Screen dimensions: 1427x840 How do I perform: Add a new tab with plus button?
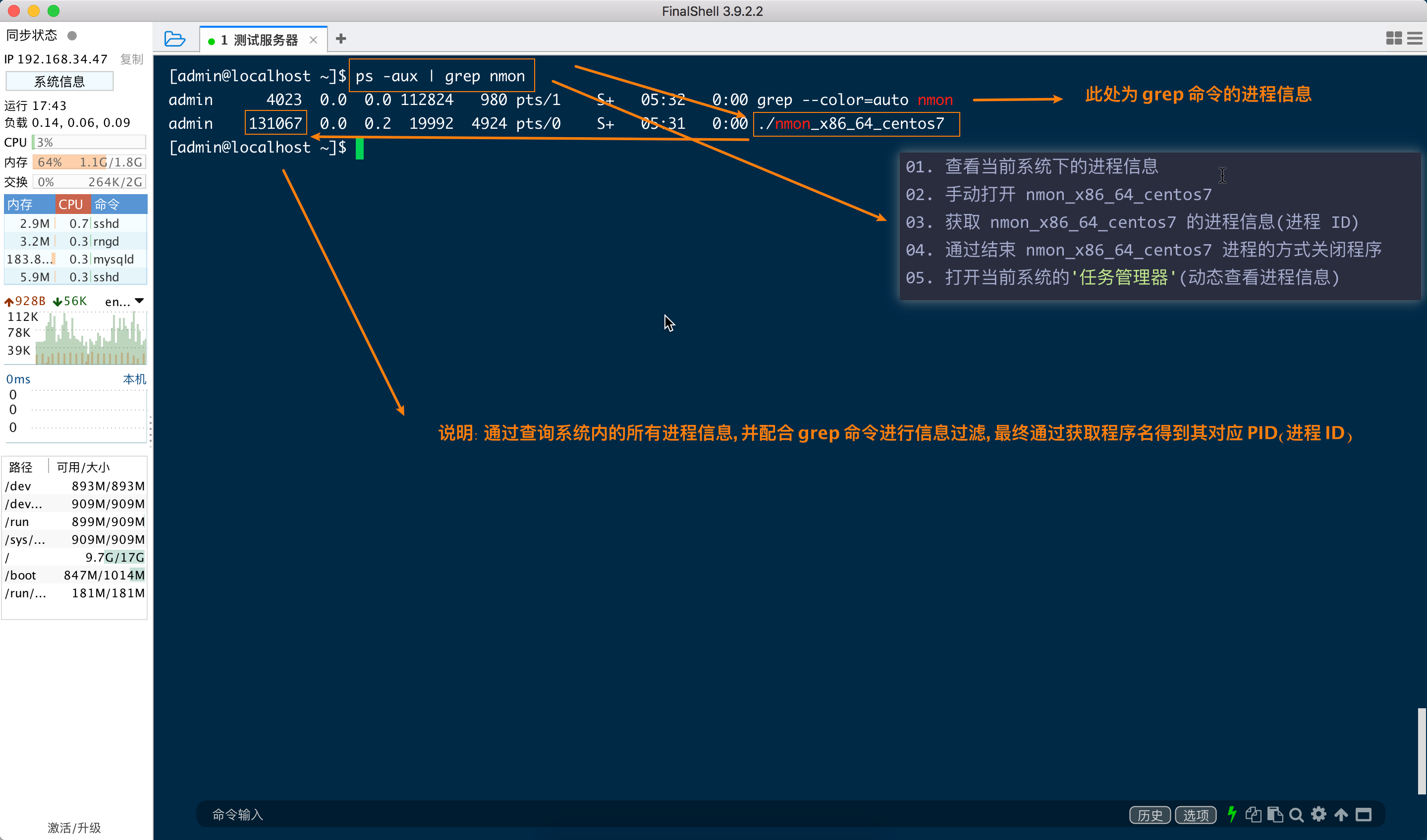click(x=341, y=39)
